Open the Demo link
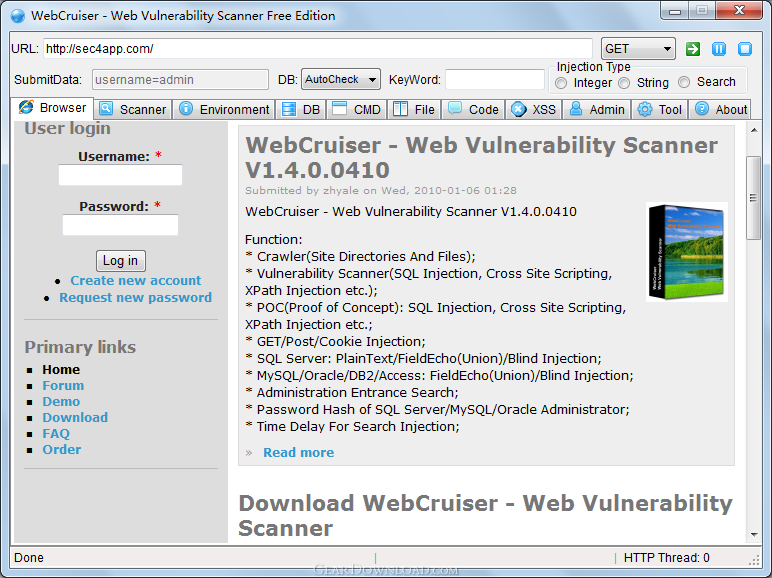This screenshot has width=772, height=578. [61, 402]
